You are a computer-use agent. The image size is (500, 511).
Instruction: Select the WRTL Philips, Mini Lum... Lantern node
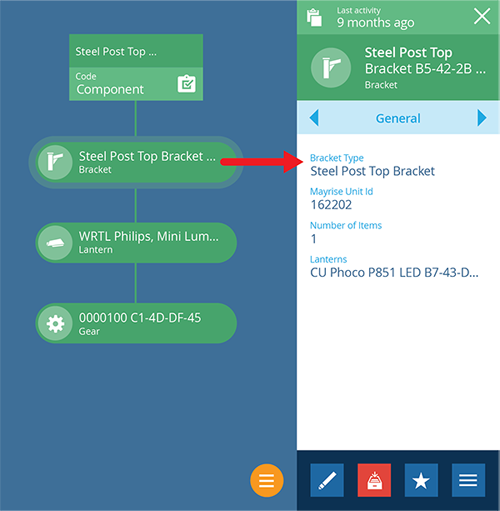pyautogui.click(x=136, y=243)
